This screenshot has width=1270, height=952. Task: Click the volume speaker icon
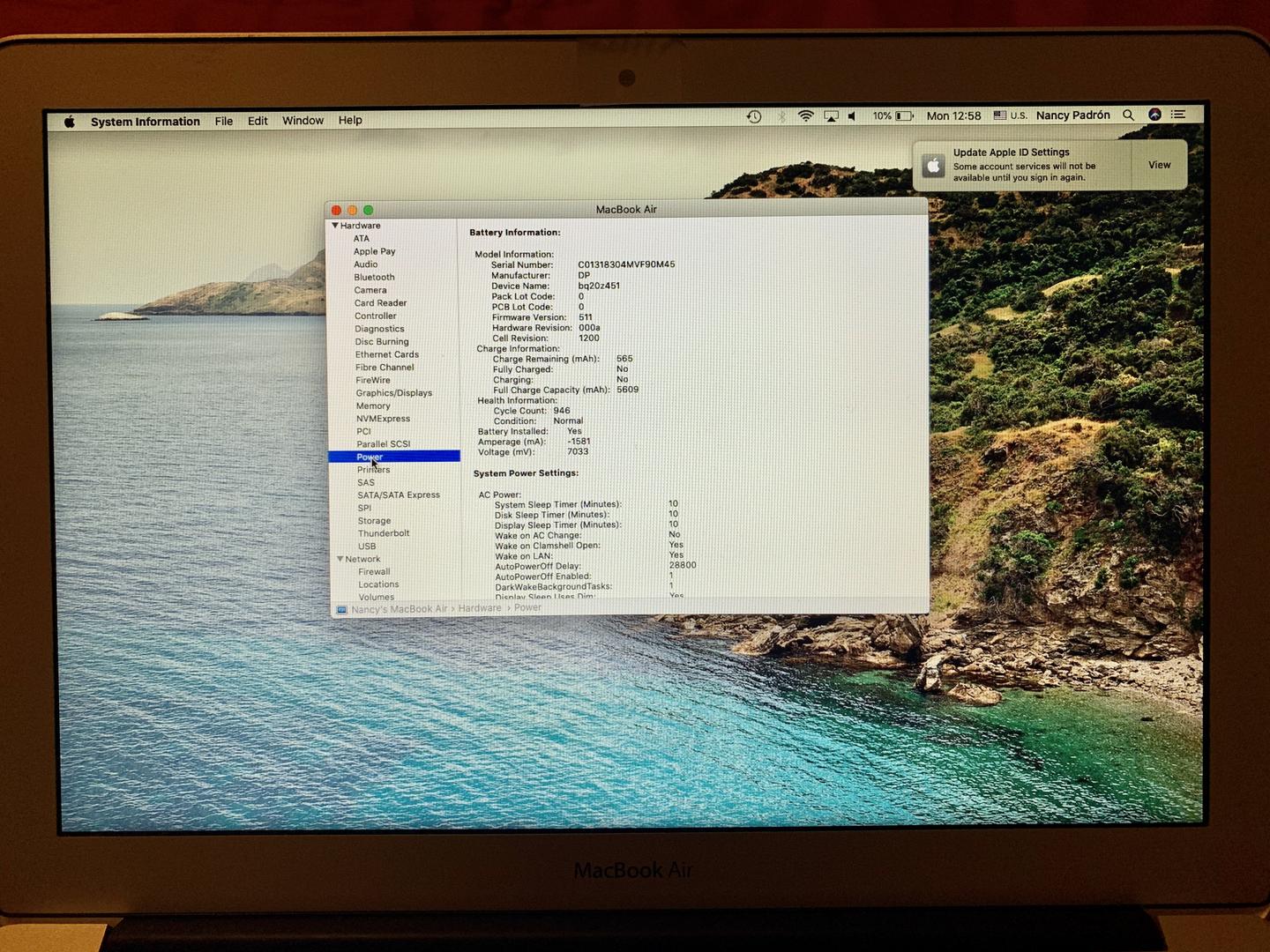[x=852, y=115]
